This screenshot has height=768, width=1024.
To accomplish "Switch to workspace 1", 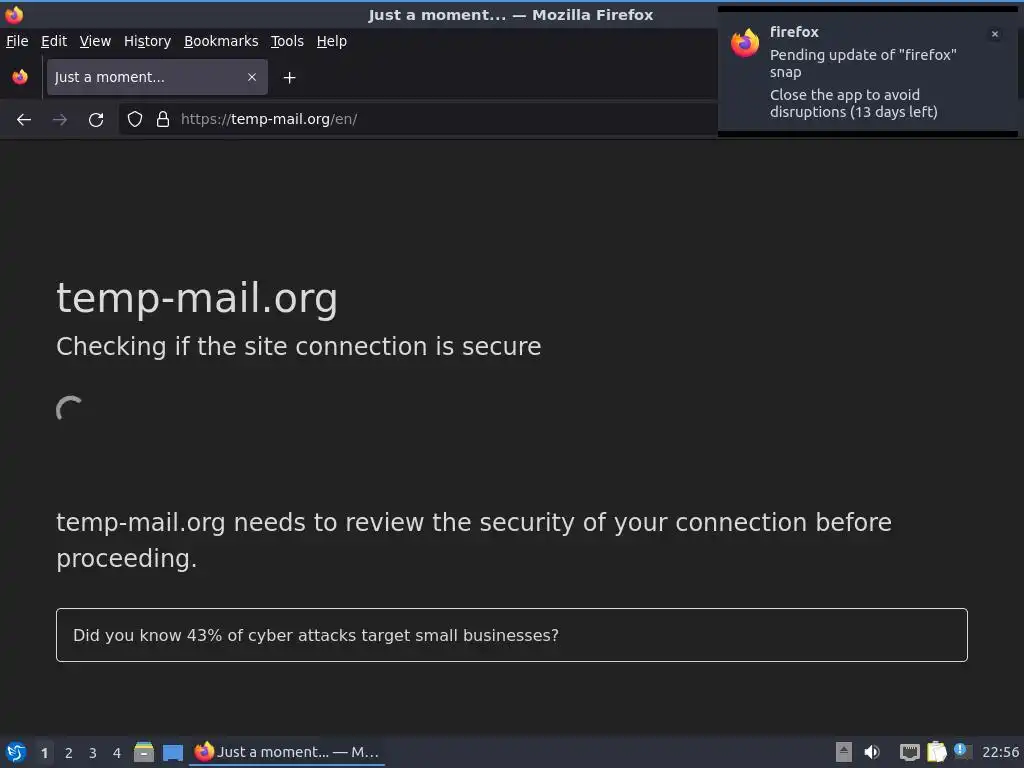I will pyautogui.click(x=44, y=753).
